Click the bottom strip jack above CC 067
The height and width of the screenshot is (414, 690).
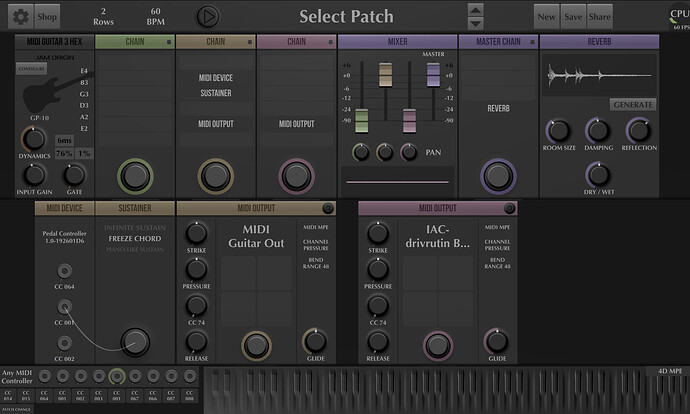coord(135,376)
